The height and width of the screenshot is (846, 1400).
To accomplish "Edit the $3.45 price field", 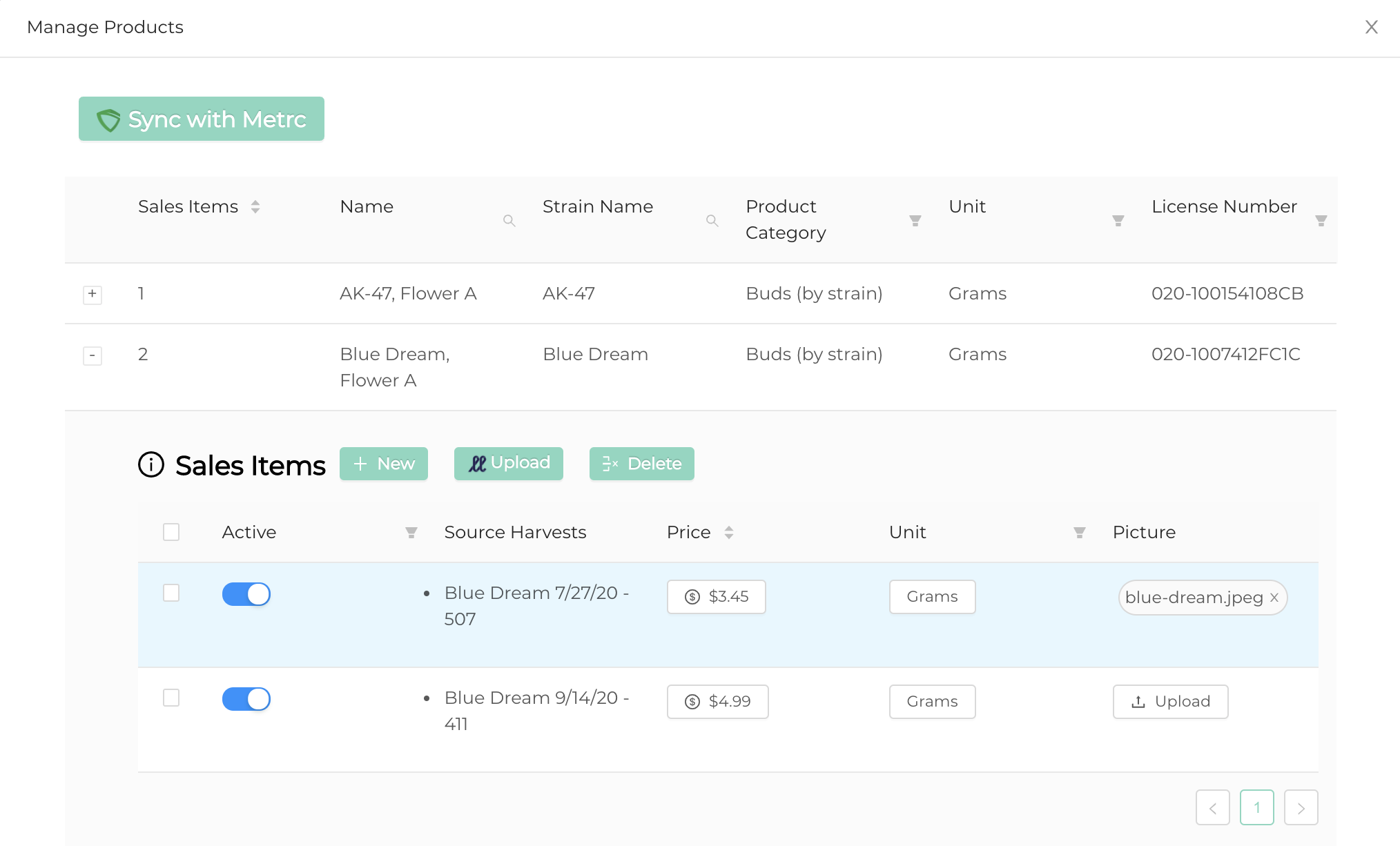I will pos(716,597).
